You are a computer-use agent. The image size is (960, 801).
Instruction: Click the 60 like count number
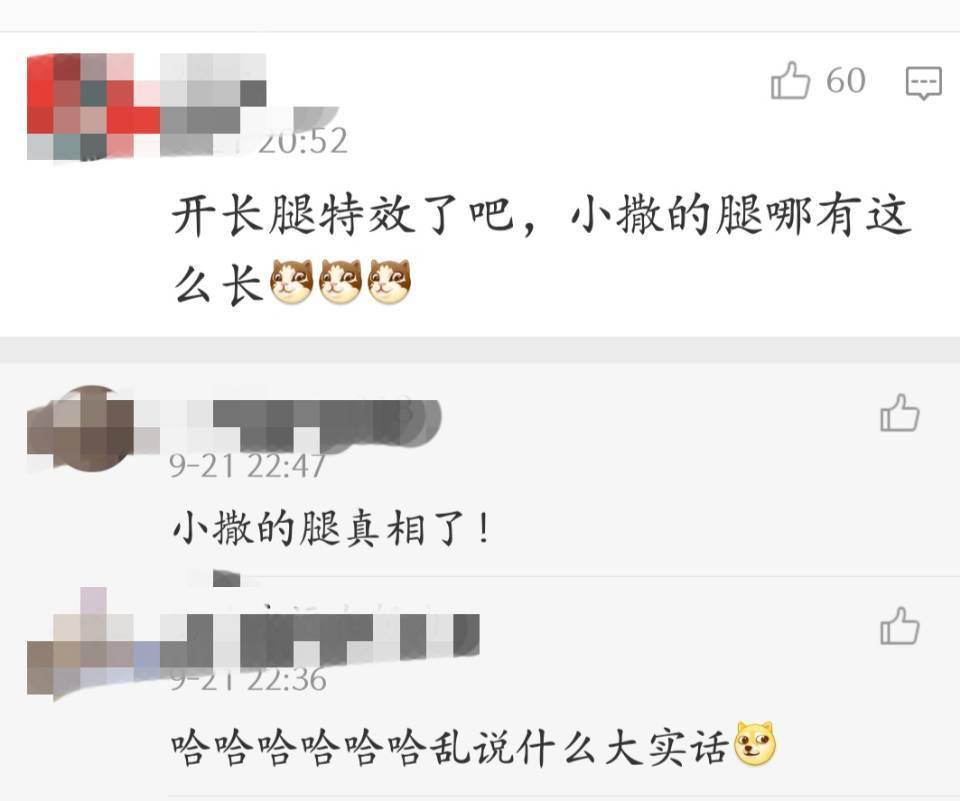846,80
